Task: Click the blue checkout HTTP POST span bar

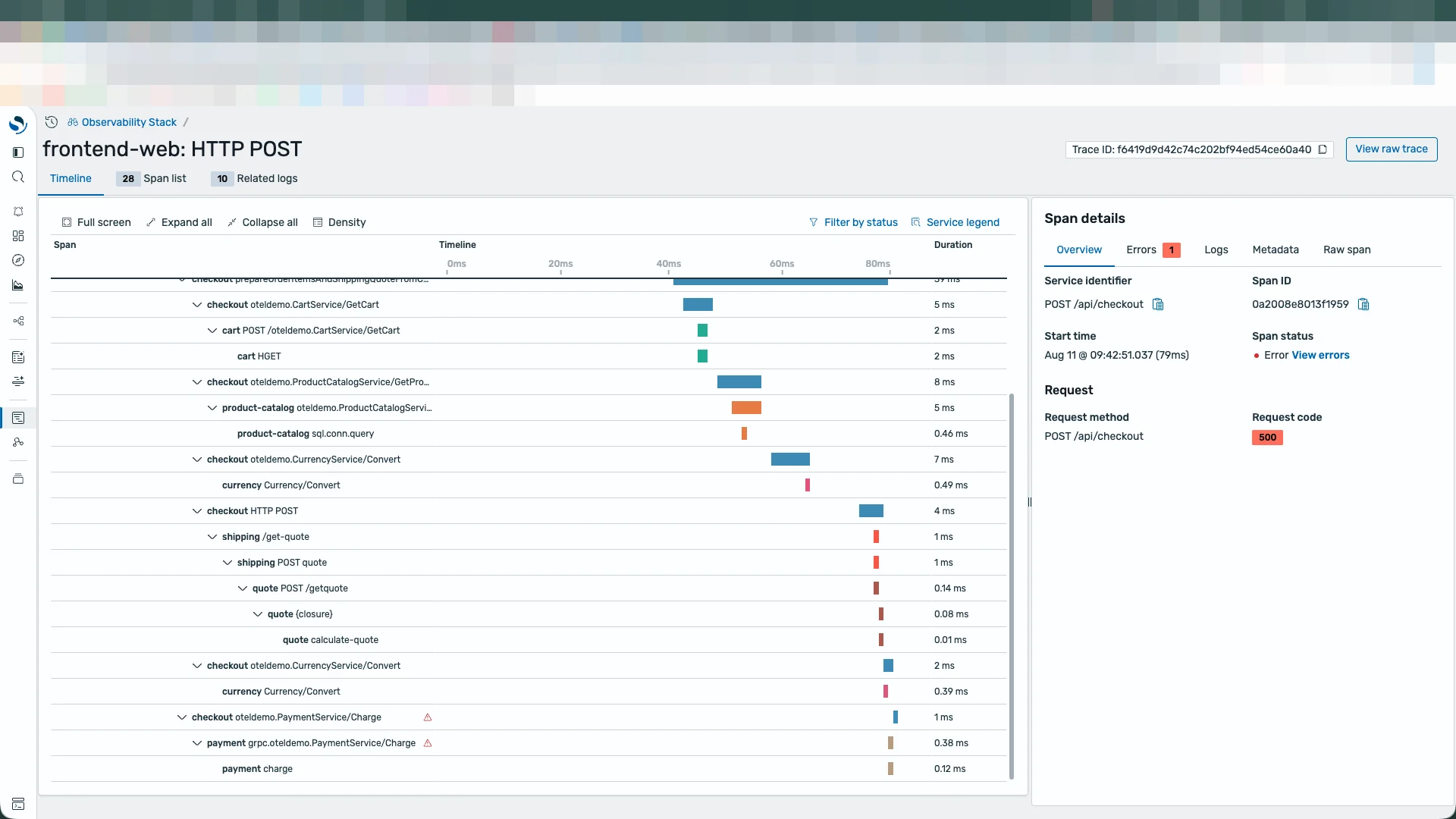Action: pos(871,511)
